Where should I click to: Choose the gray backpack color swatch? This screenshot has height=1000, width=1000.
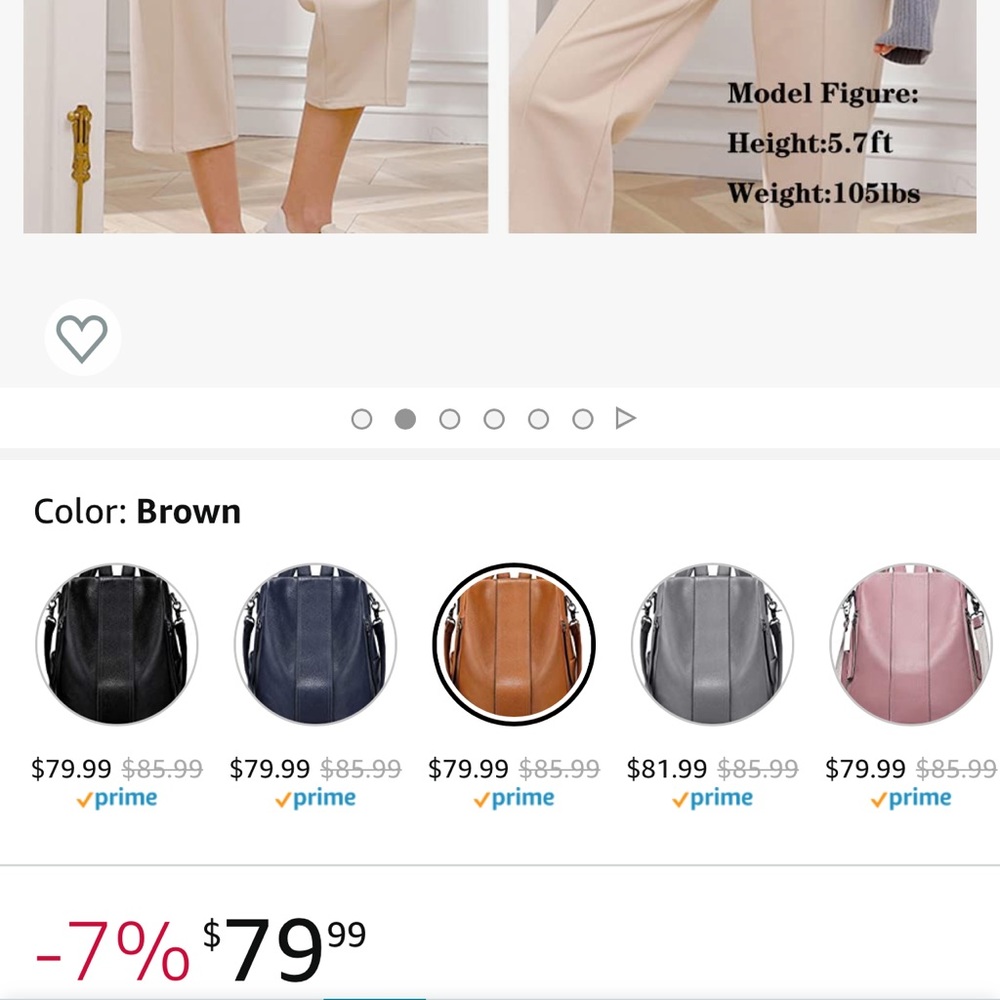[712, 644]
